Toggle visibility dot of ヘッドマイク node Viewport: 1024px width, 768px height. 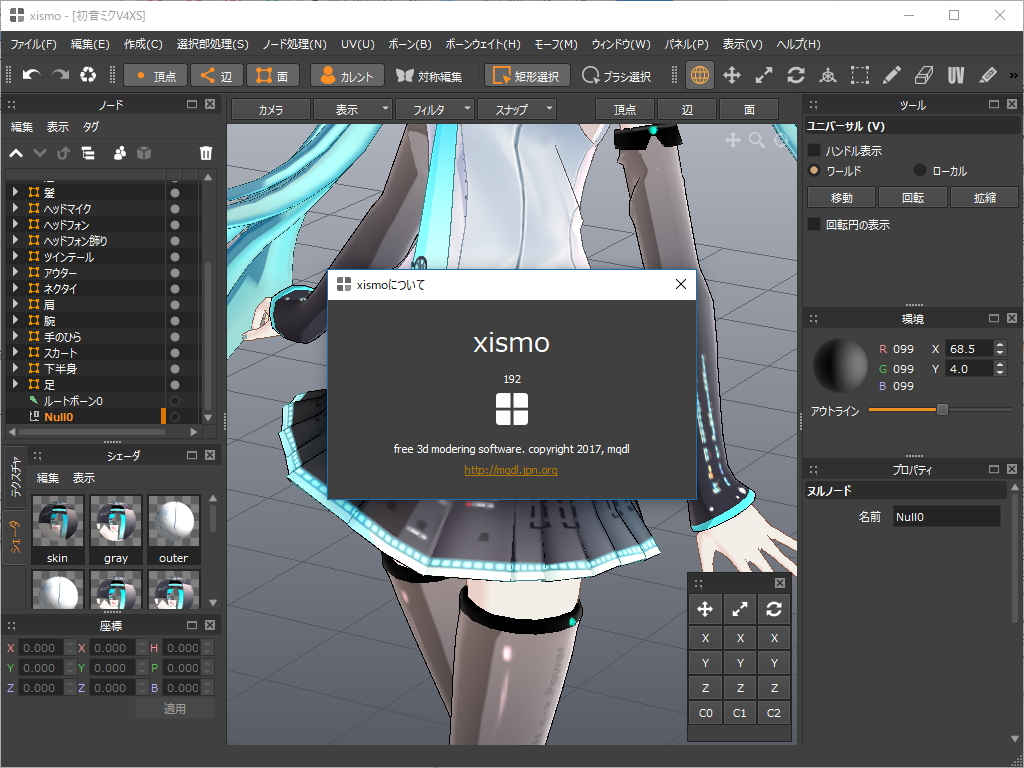pos(174,209)
